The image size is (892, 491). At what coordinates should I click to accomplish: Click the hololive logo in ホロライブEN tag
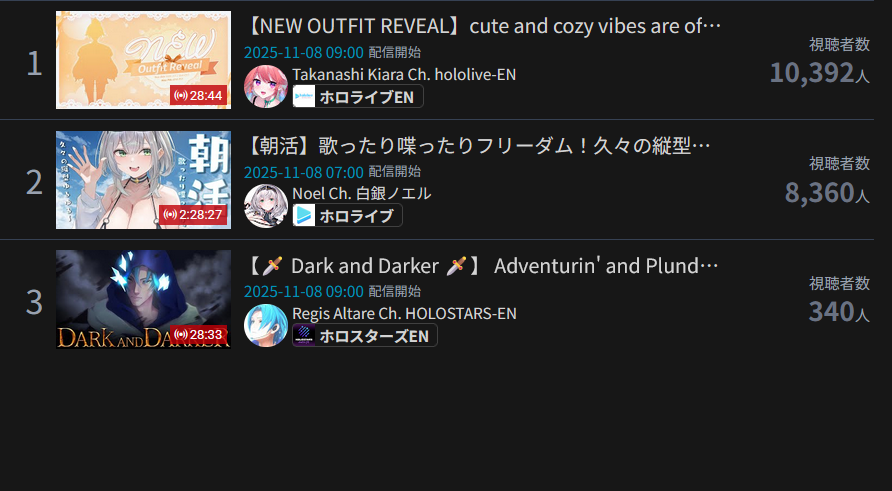click(304, 97)
